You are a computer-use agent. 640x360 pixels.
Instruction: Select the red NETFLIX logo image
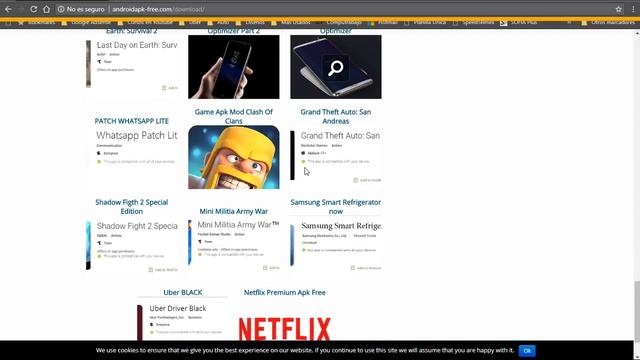click(x=284, y=329)
